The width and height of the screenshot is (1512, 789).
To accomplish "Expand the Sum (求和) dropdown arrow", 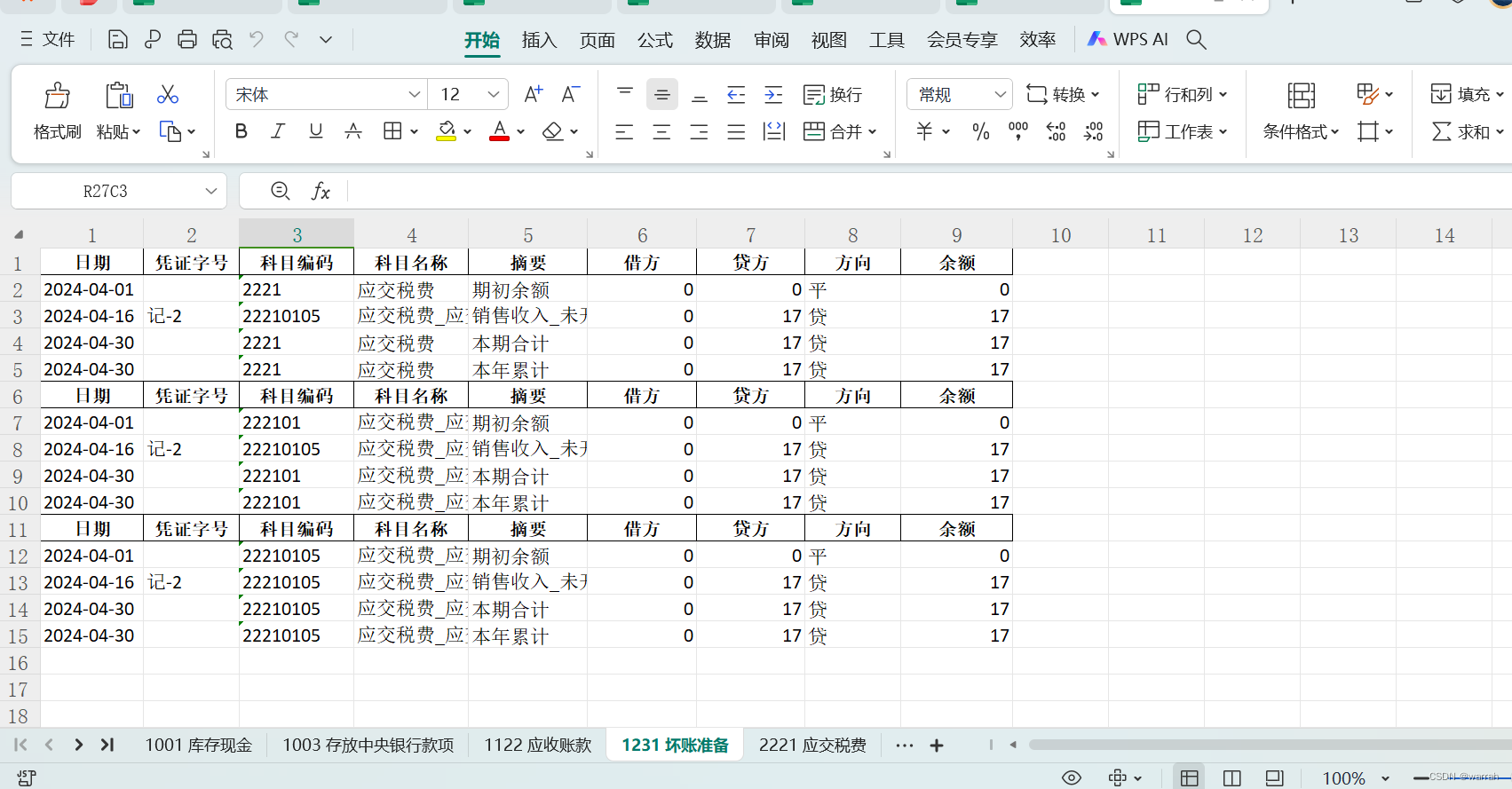I will point(1500,131).
